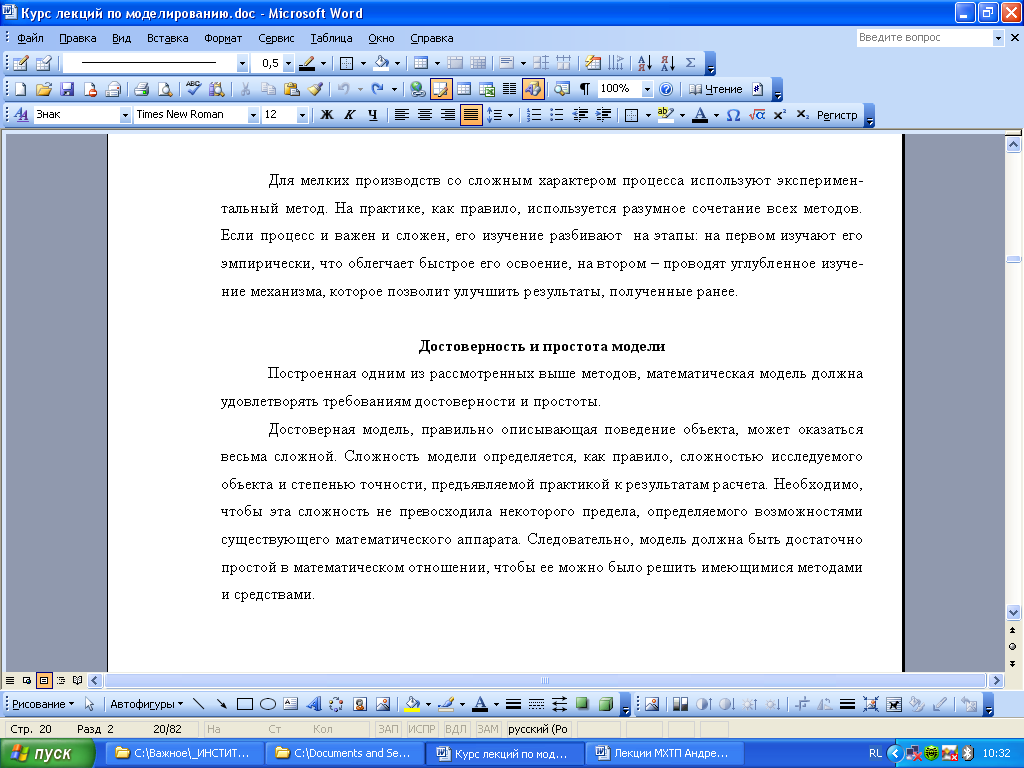Copy the selection to clipboard
Viewport: 1024px width, 768px height.
click(x=268, y=89)
